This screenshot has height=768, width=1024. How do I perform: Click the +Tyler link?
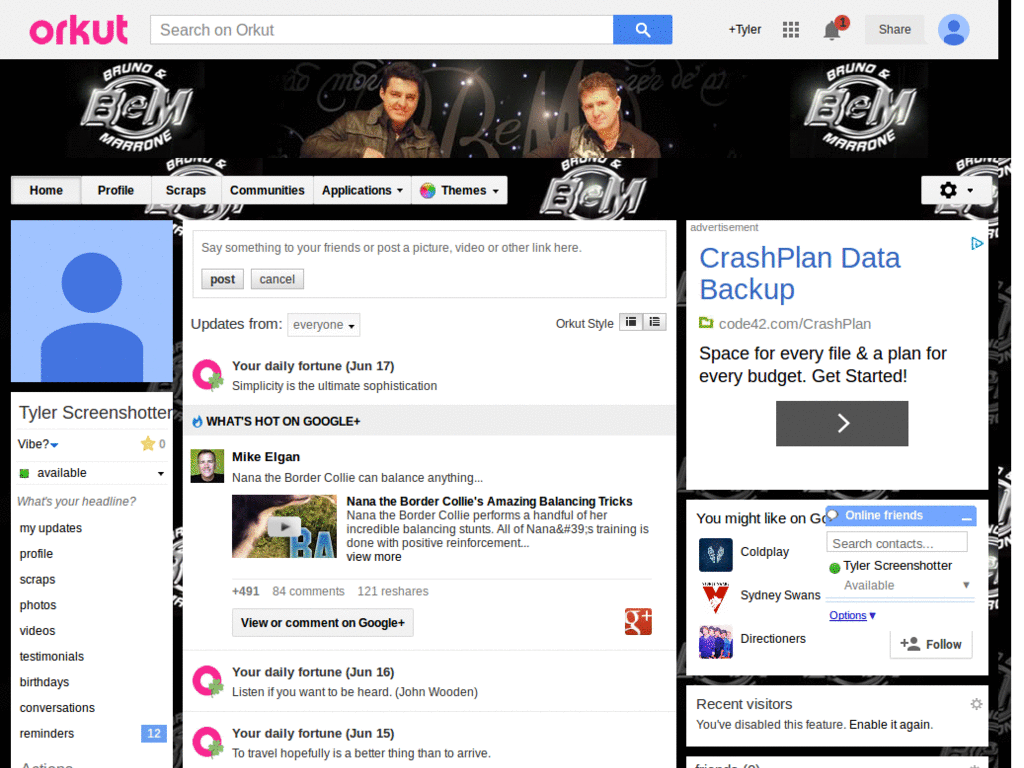tap(744, 29)
